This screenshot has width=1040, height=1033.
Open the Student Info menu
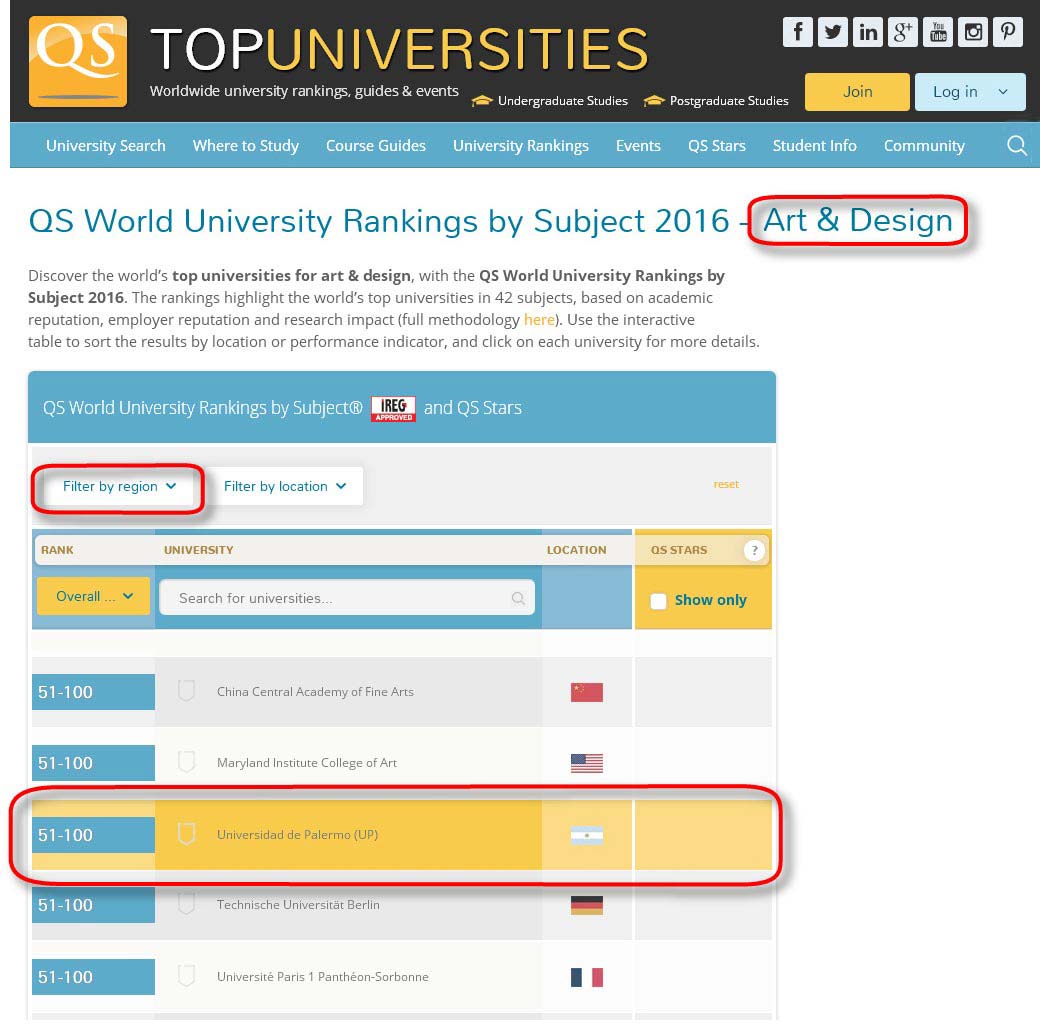[x=814, y=145]
